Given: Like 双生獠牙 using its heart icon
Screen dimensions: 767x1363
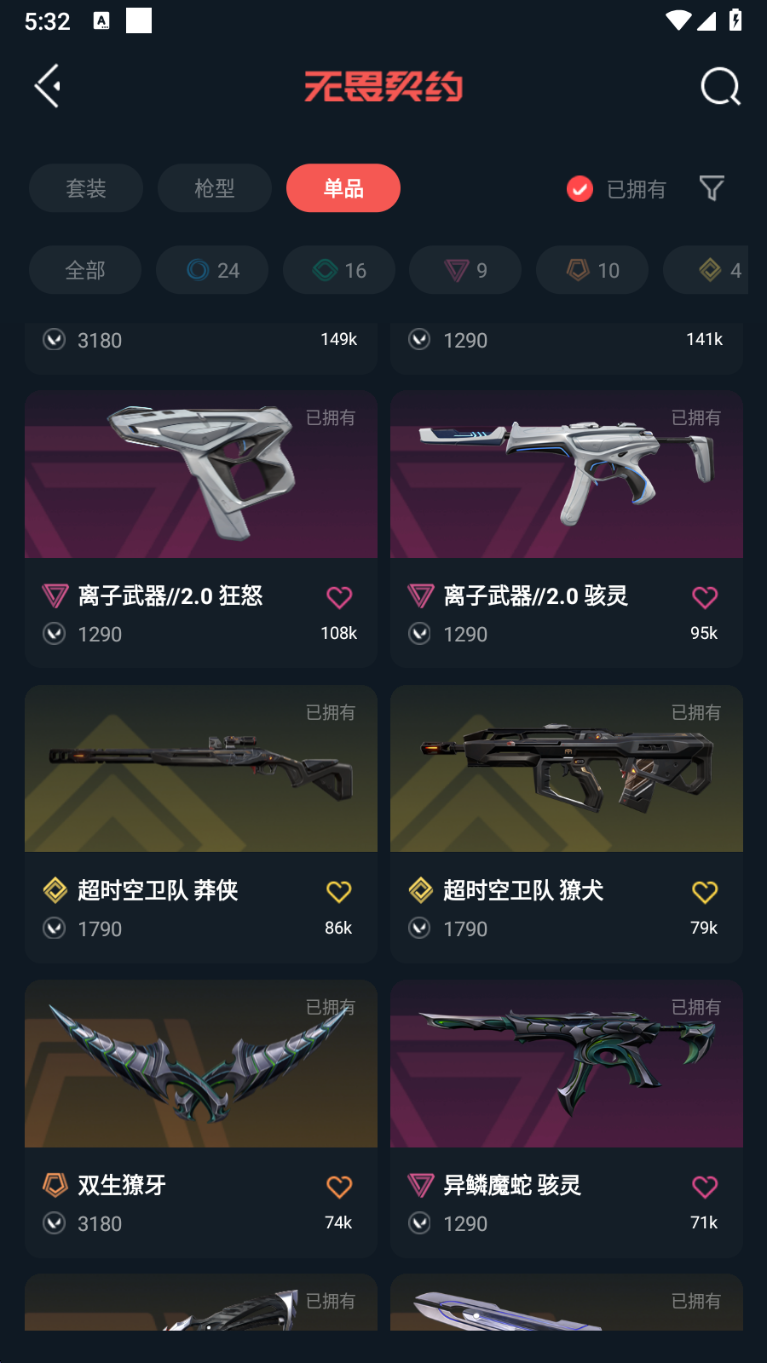Looking at the screenshot, I should pyautogui.click(x=339, y=1186).
